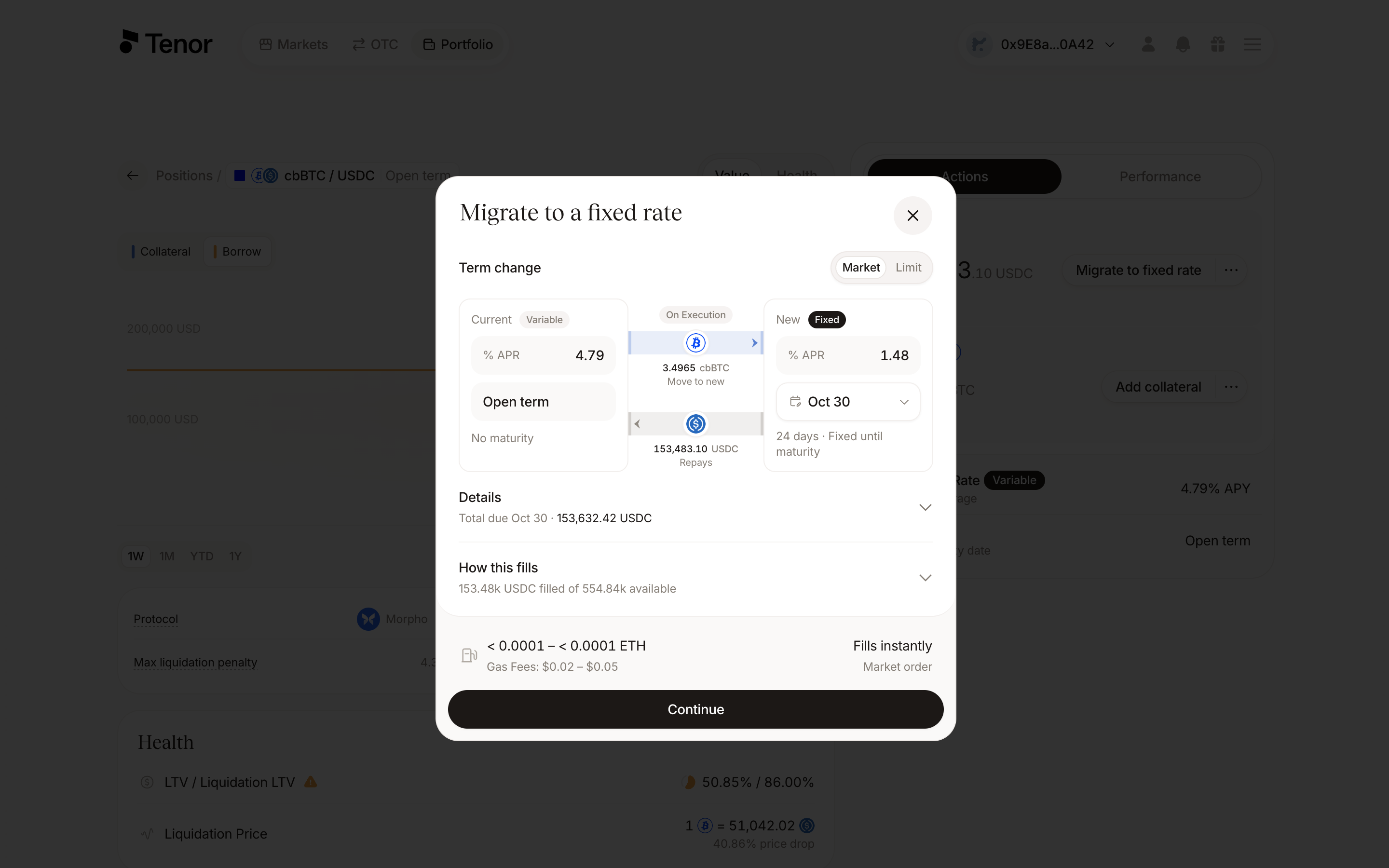Click the 'On Execution' label
Screen dimensions: 1389x868
click(x=695, y=314)
